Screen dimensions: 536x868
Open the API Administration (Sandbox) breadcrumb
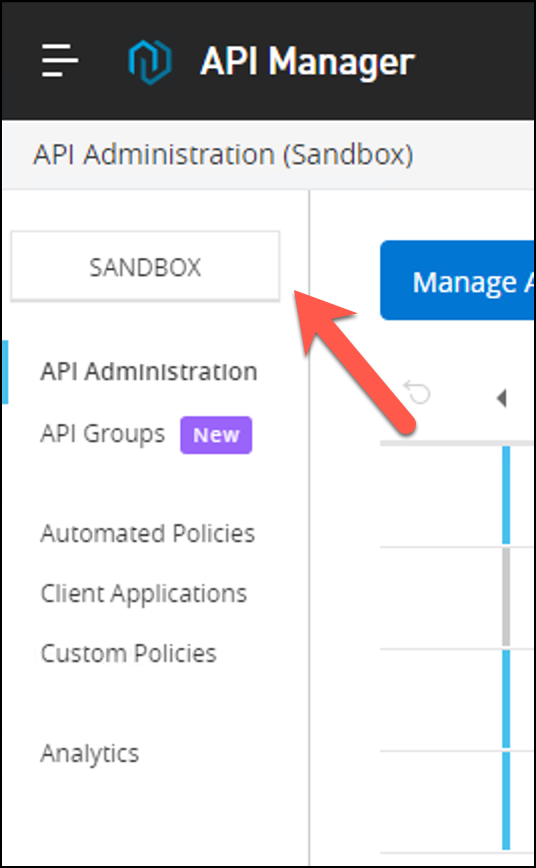(223, 155)
